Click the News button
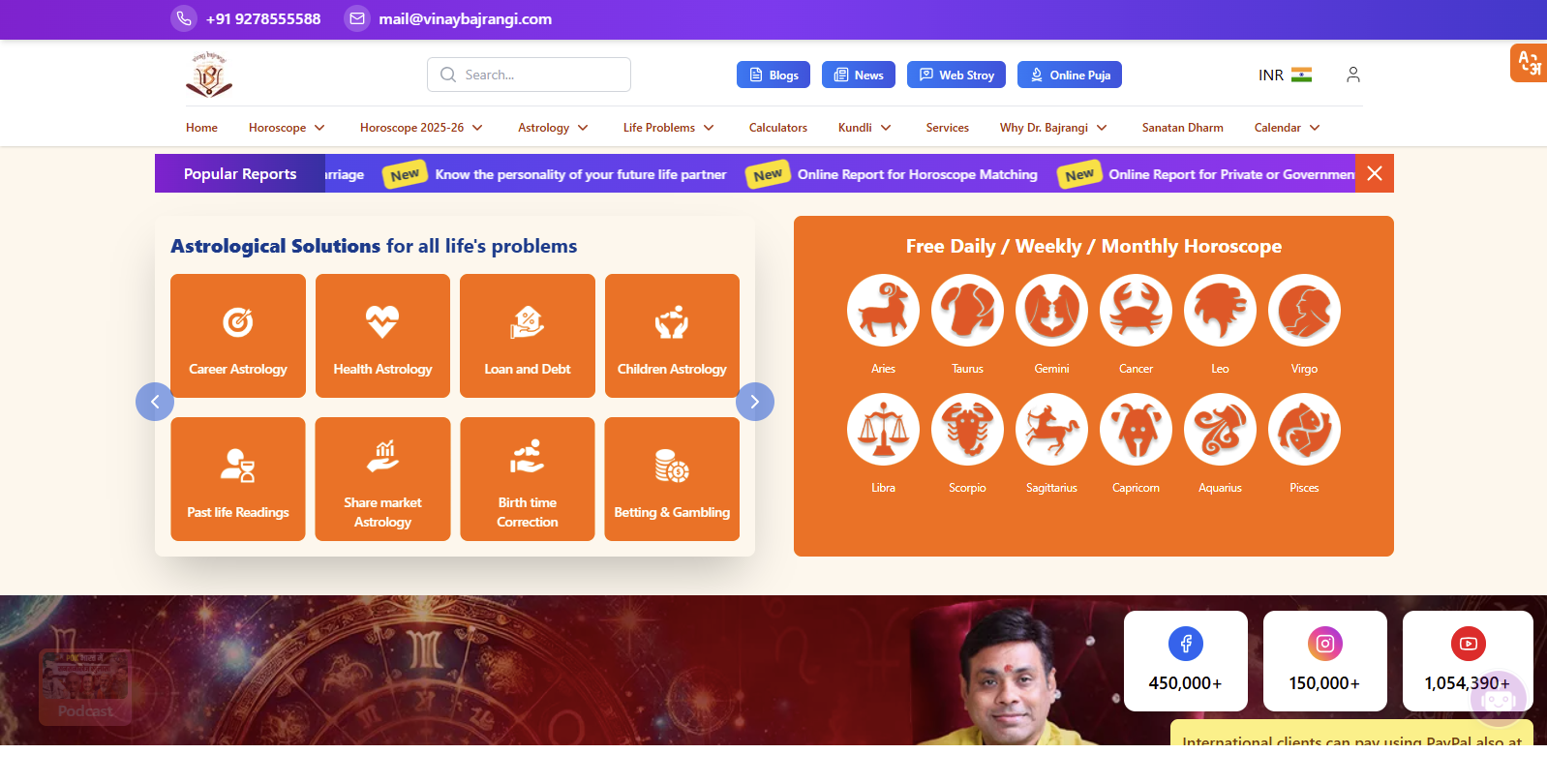 [859, 75]
